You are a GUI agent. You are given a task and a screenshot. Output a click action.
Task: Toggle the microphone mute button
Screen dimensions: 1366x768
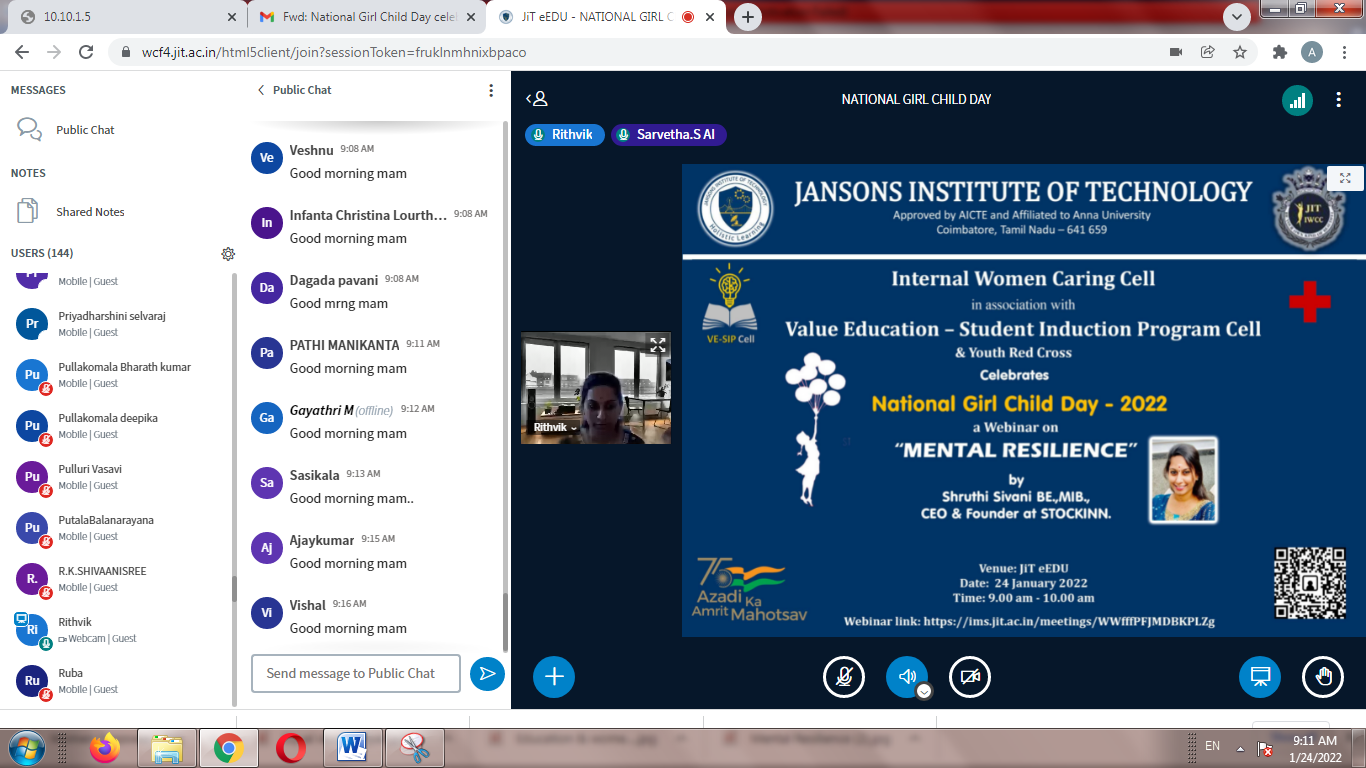(844, 677)
